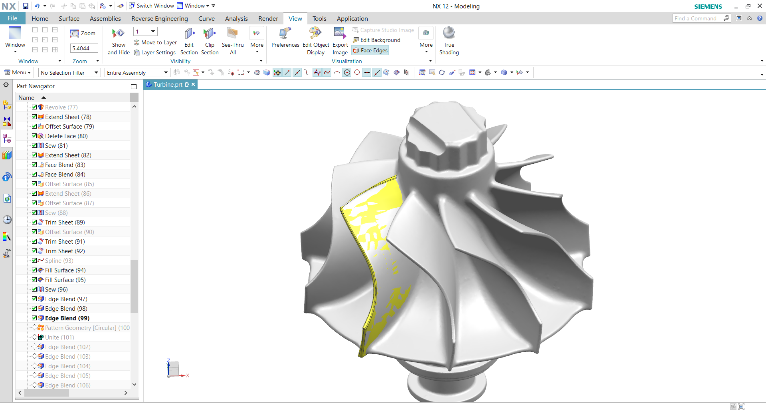Switch to the Reverse Engineering tab

tap(159, 19)
